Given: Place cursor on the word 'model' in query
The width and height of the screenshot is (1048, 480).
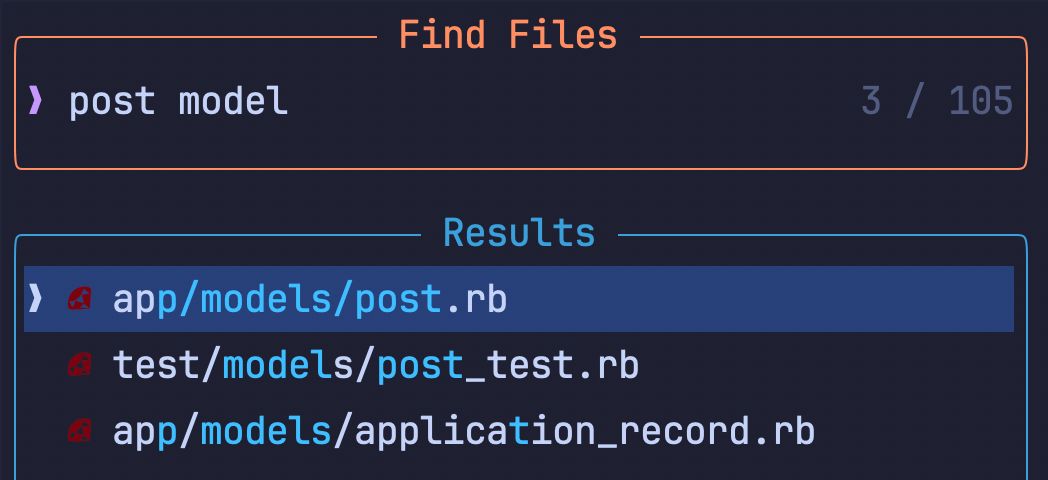Looking at the screenshot, I should 233,101.
